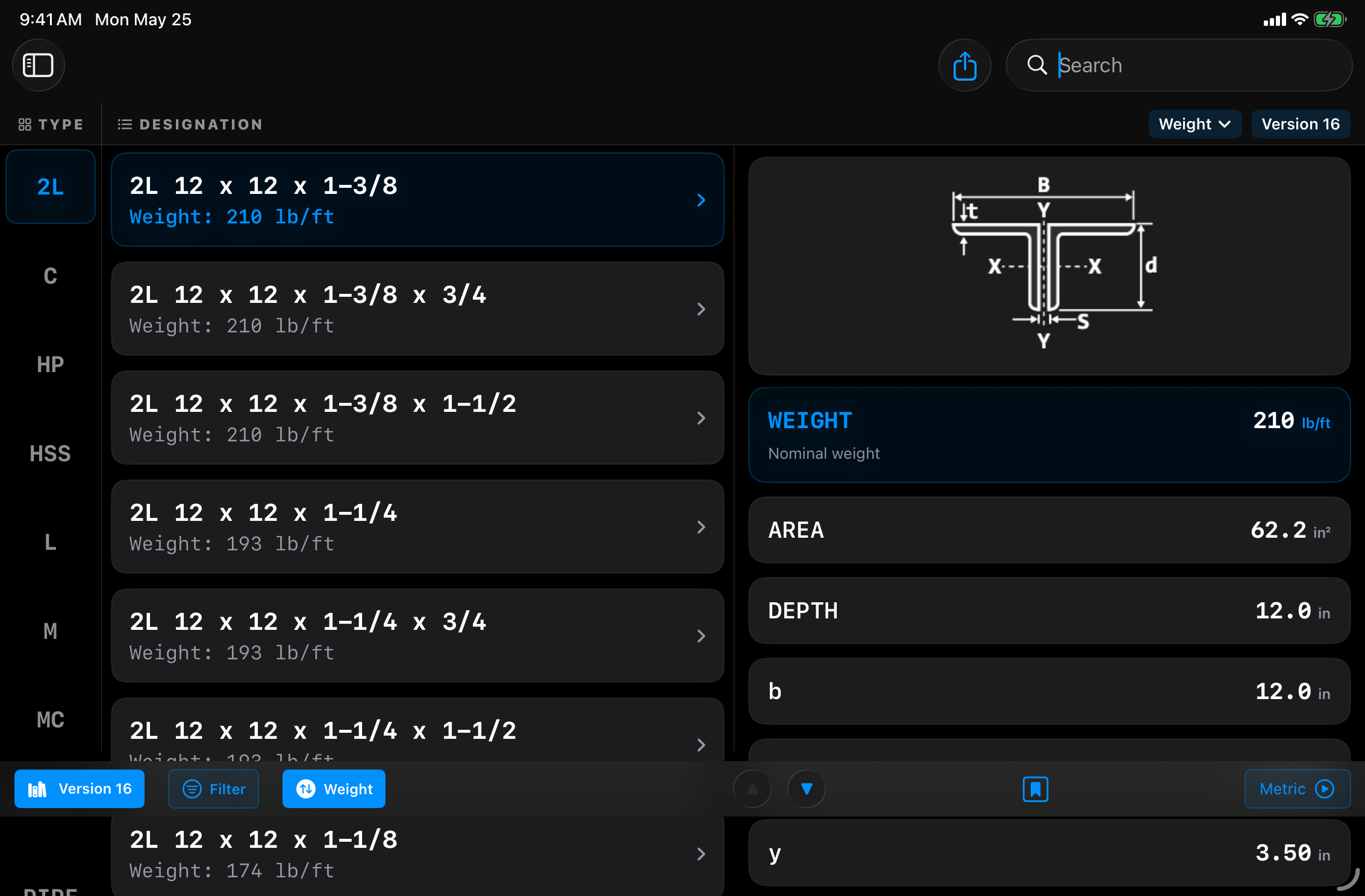Open chevron for 2L 12 x 12 x 1-1/4 x 1-1/2
1365x896 pixels.
pyautogui.click(x=701, y=745)
